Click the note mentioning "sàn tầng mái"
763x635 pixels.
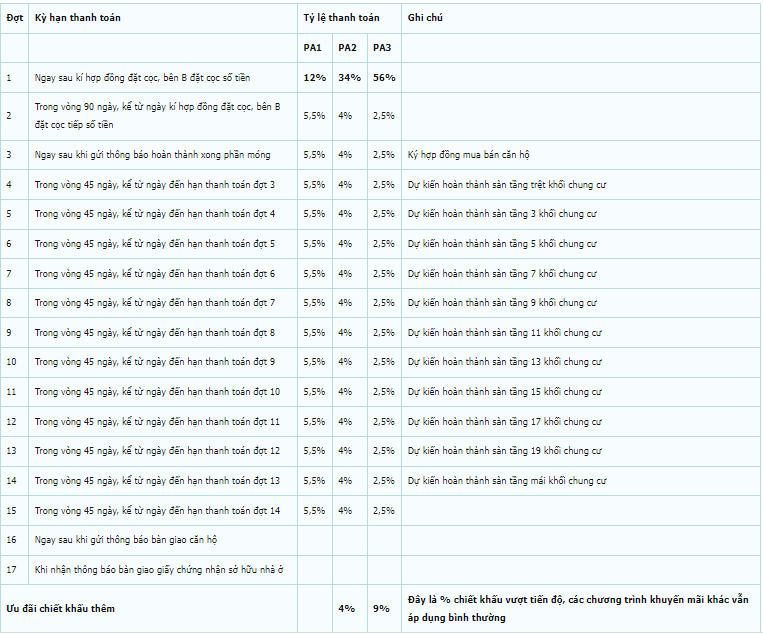pyautogui.click(x=507, y=481)
